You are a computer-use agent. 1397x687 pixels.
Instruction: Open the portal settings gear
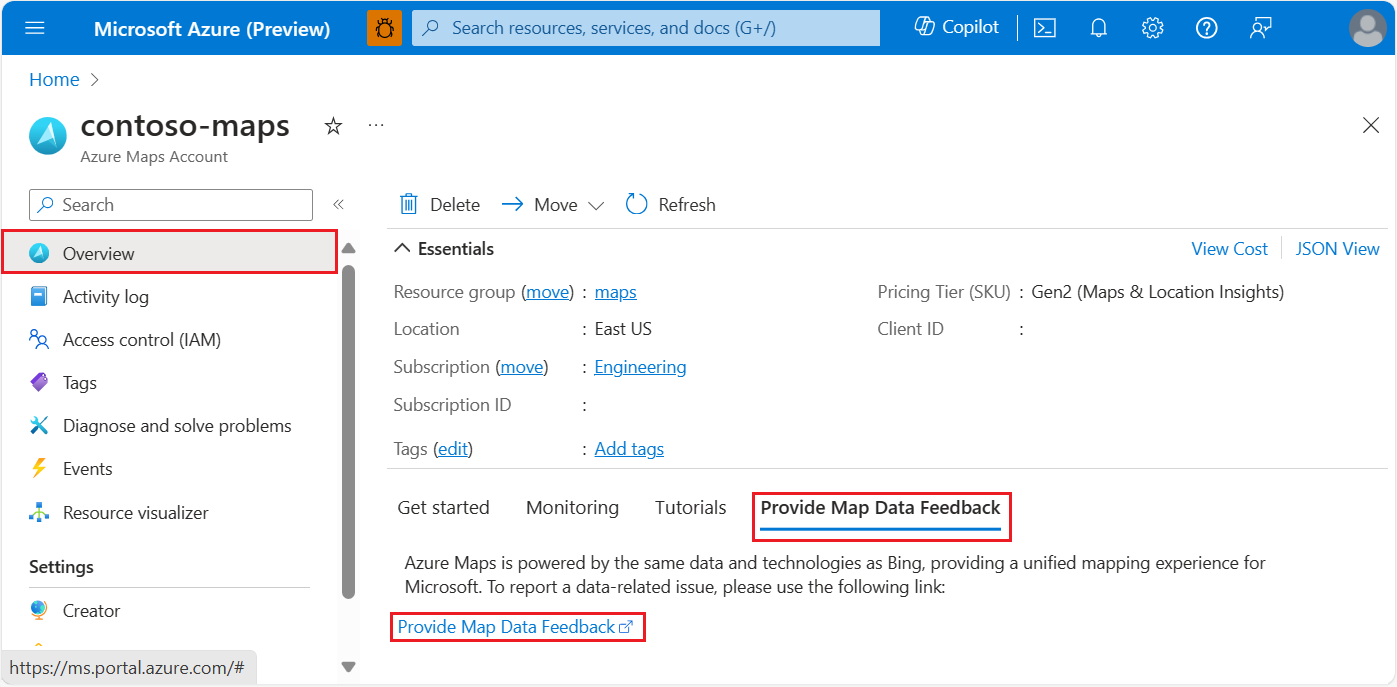coord(1152,27)
